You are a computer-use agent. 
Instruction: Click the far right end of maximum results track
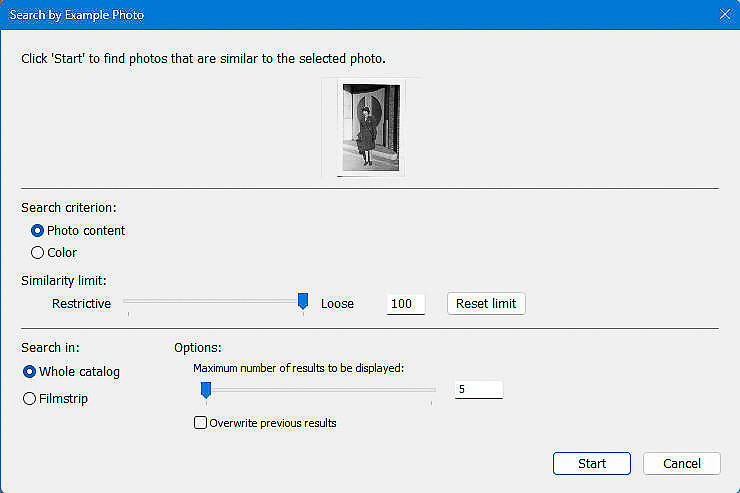click(430, 390)
